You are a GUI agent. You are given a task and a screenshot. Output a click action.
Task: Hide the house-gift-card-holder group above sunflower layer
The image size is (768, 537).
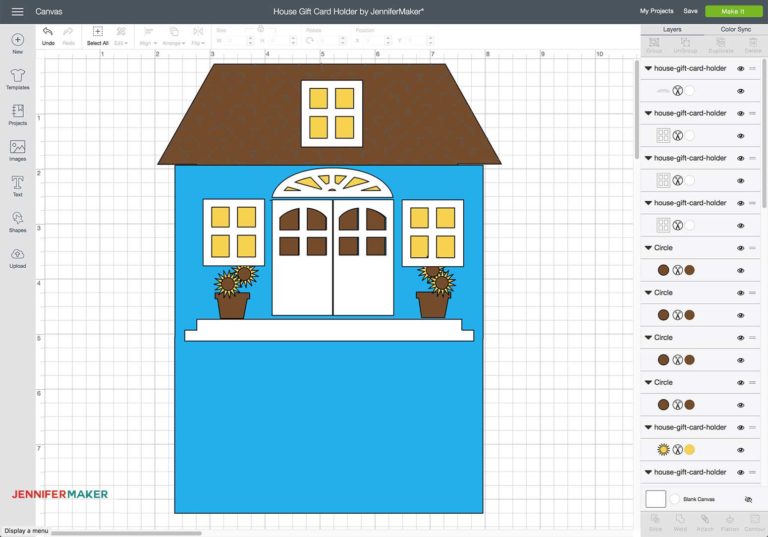coord(741,428)
